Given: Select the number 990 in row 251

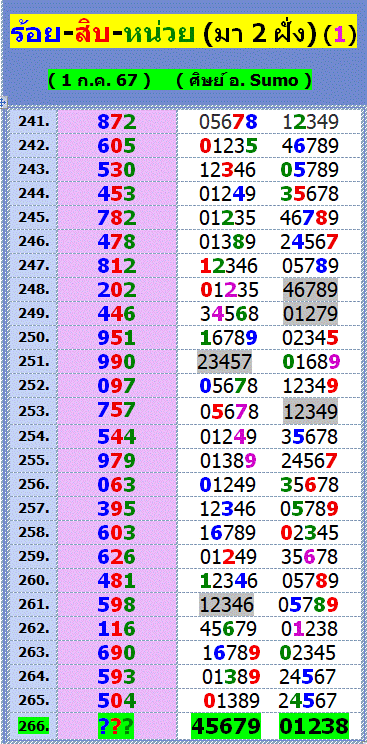Looking at the screenshot, I should click(117, 363).
